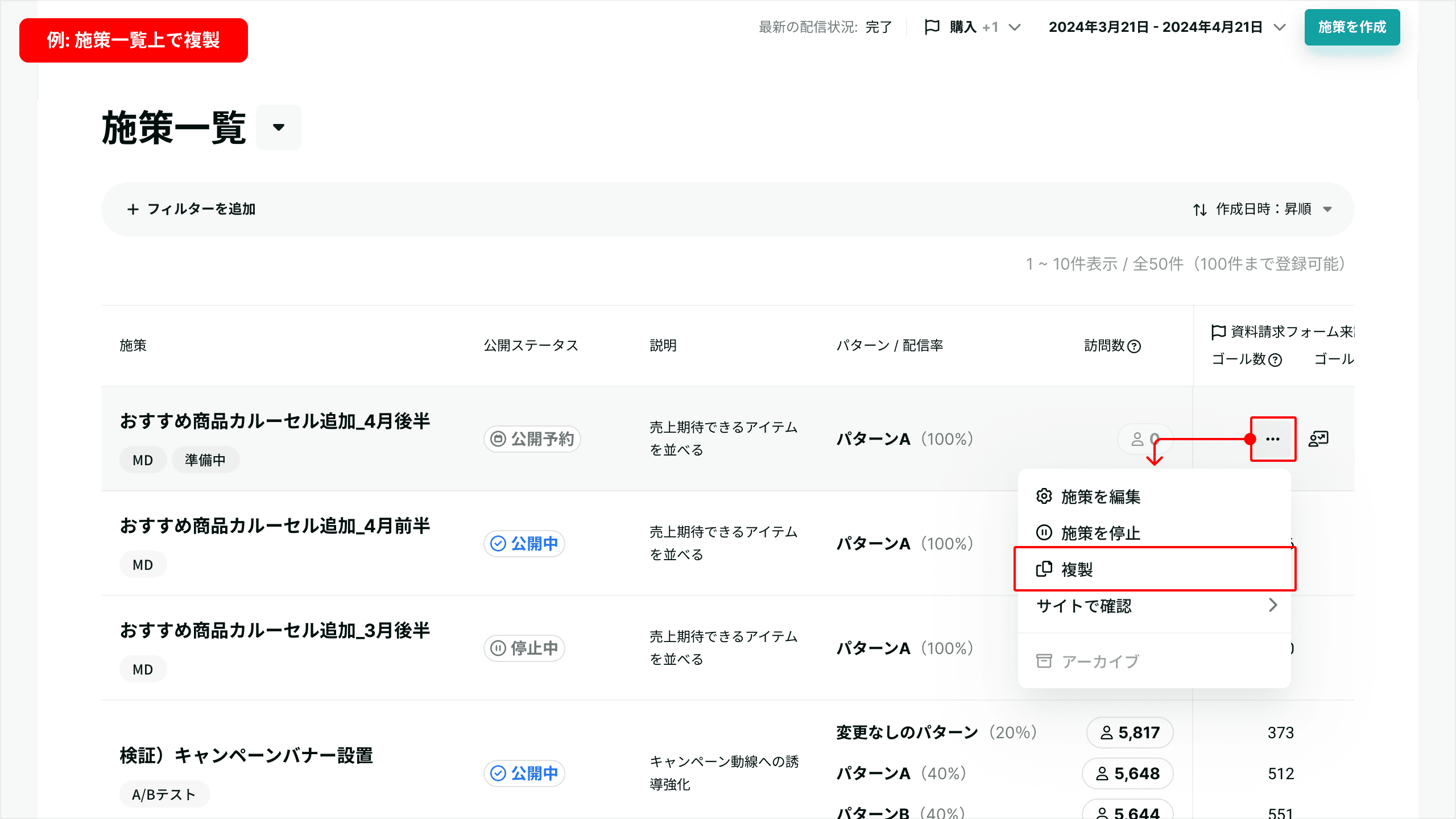Screen dimensions: 1456x819
Task: Click help icon next to ゴール数
Action: coord(1276,360)
